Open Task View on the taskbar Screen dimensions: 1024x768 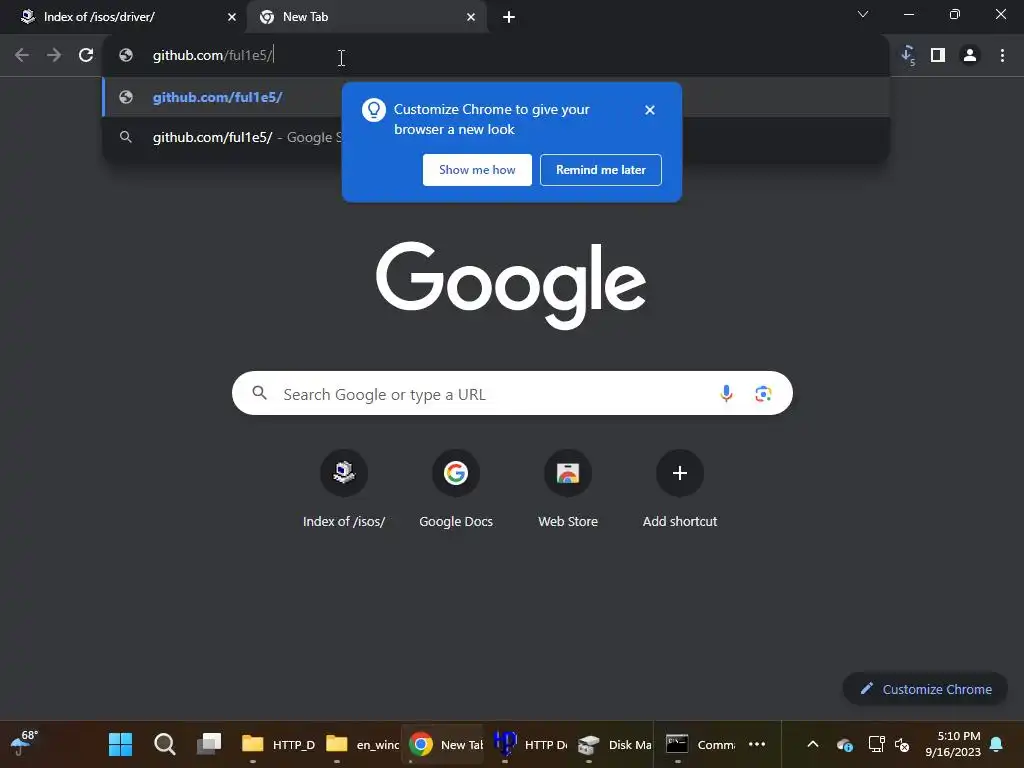tap(209, 744)
